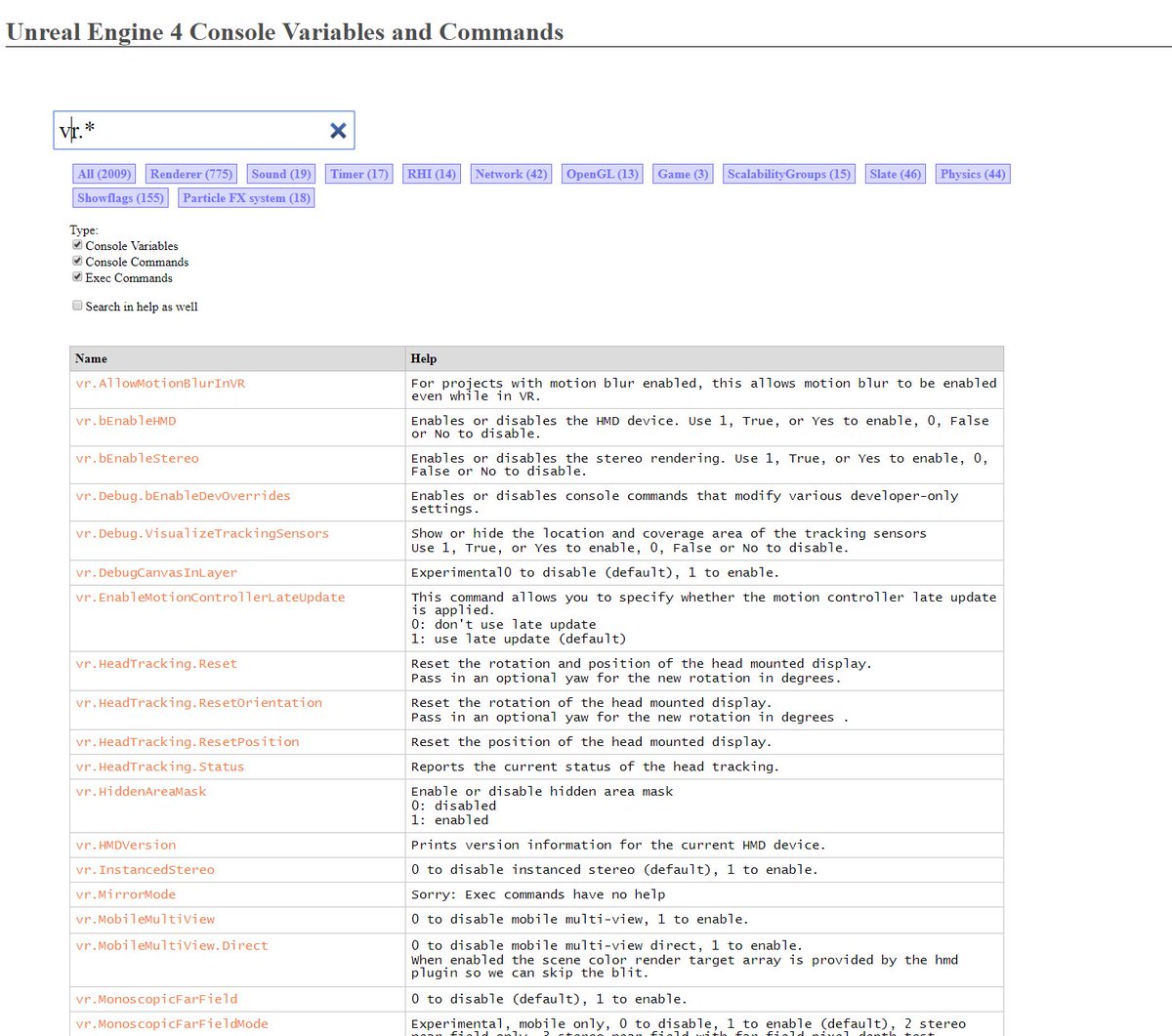Viewport: 1172px width, 1036px height.
Task: Filter by OpenGL (13)
Action: 603,174
